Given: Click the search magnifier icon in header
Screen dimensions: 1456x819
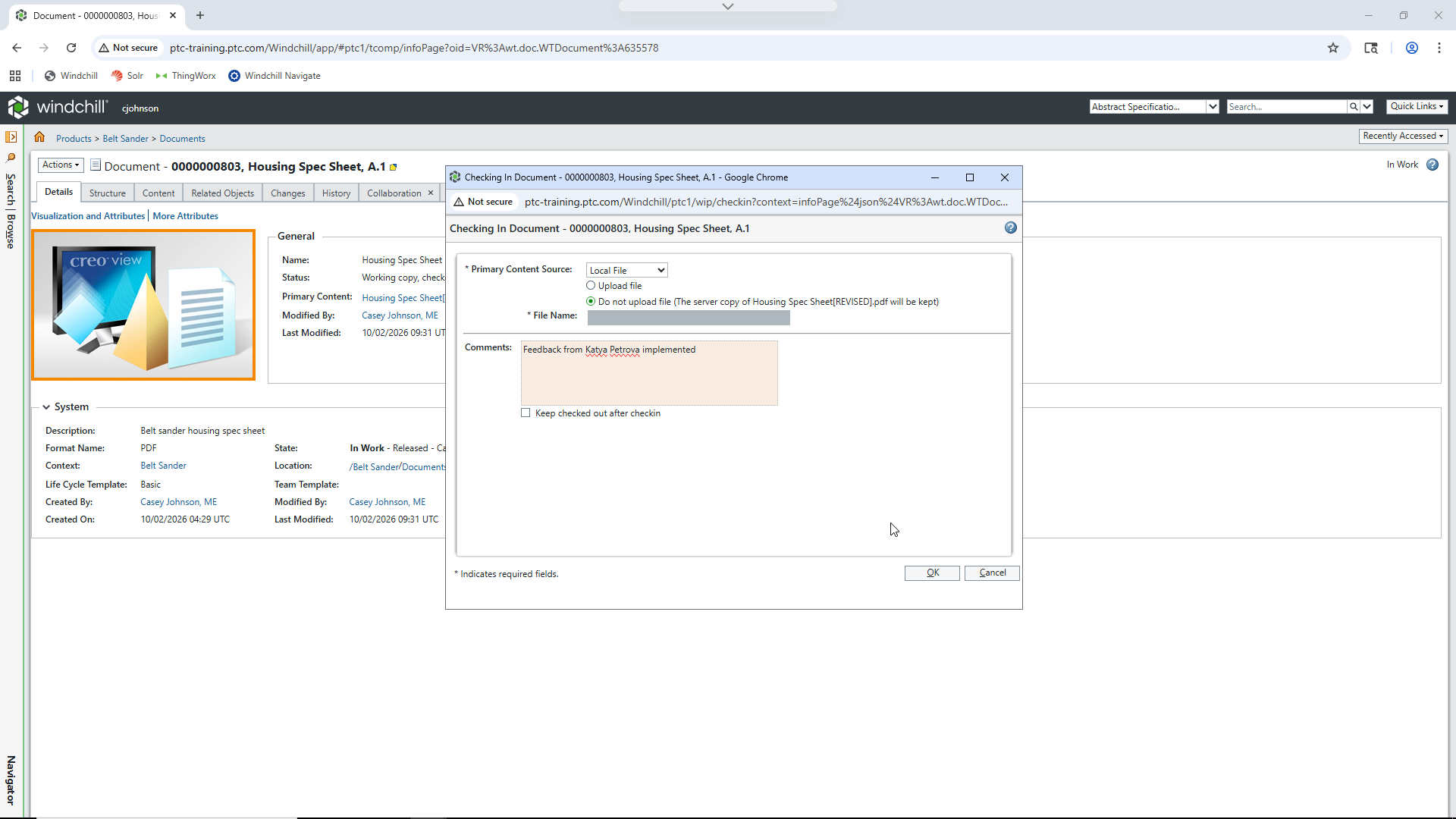Looking at the screenshot, I should click(1354, 107).
